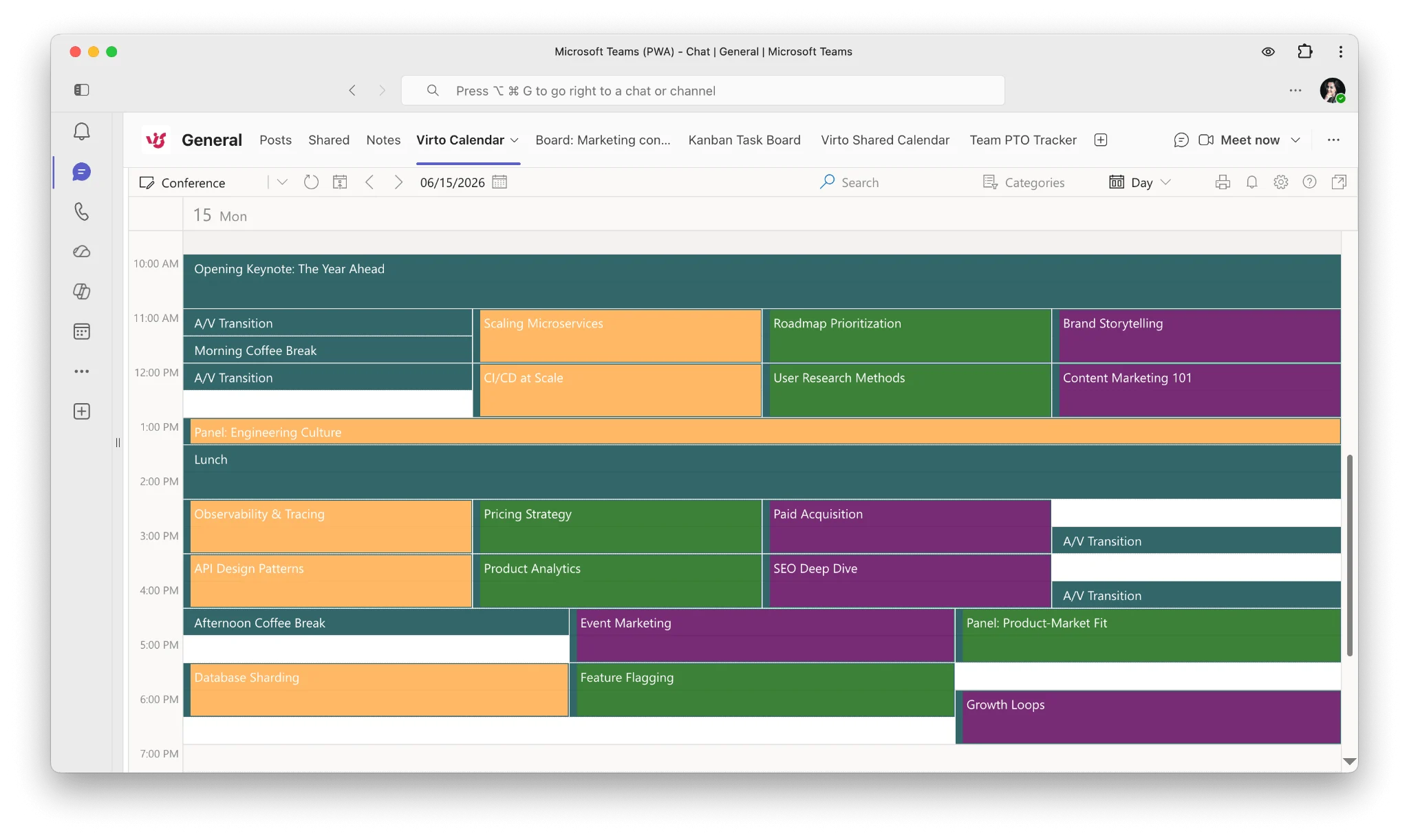Click the scroll down arrow of calendar
This screenshot has height=840, width=1409.
click(x=1349, y=761)
